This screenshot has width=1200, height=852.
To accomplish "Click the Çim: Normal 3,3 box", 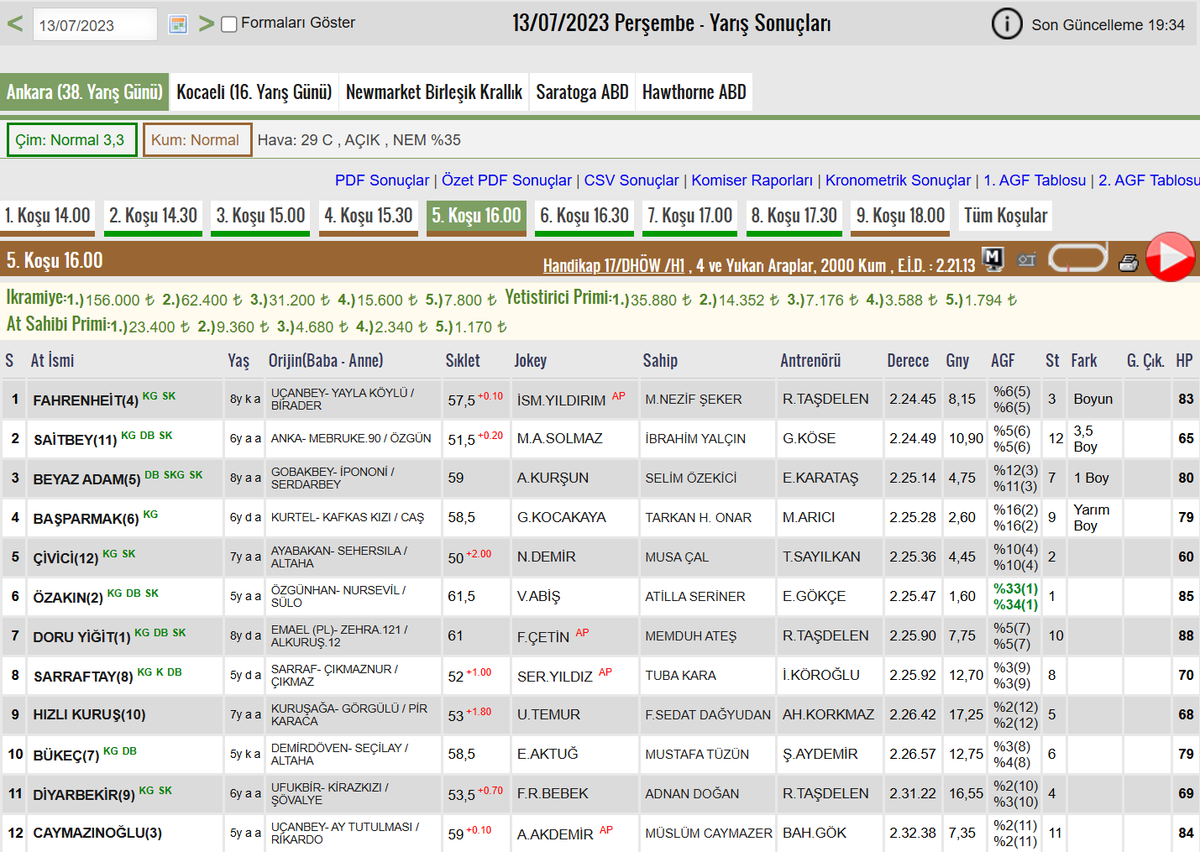I will point(71,140).
